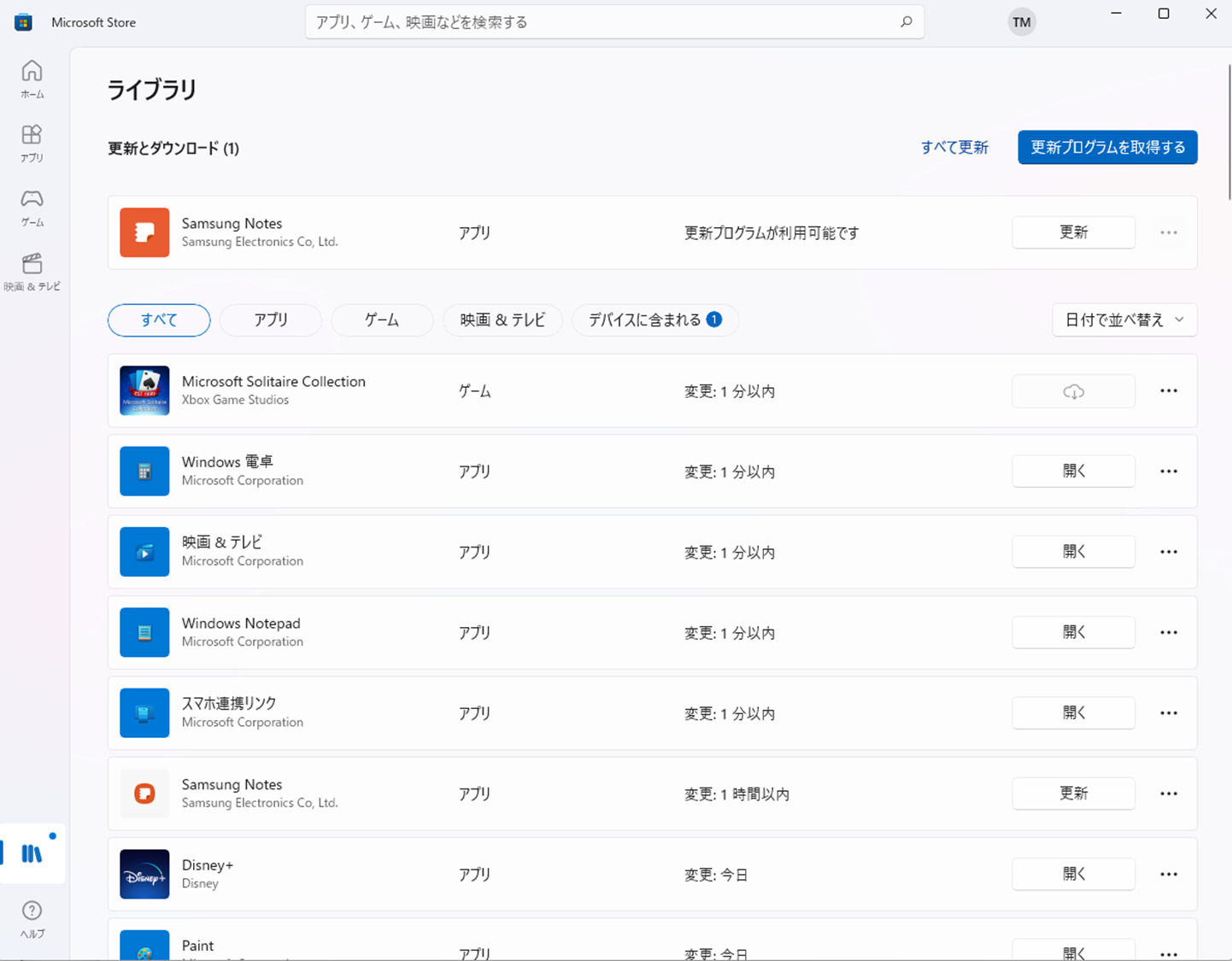Click 開く for Windows Notepad
Viewport: 1232px width, 961px height.
click(1074, 632)
